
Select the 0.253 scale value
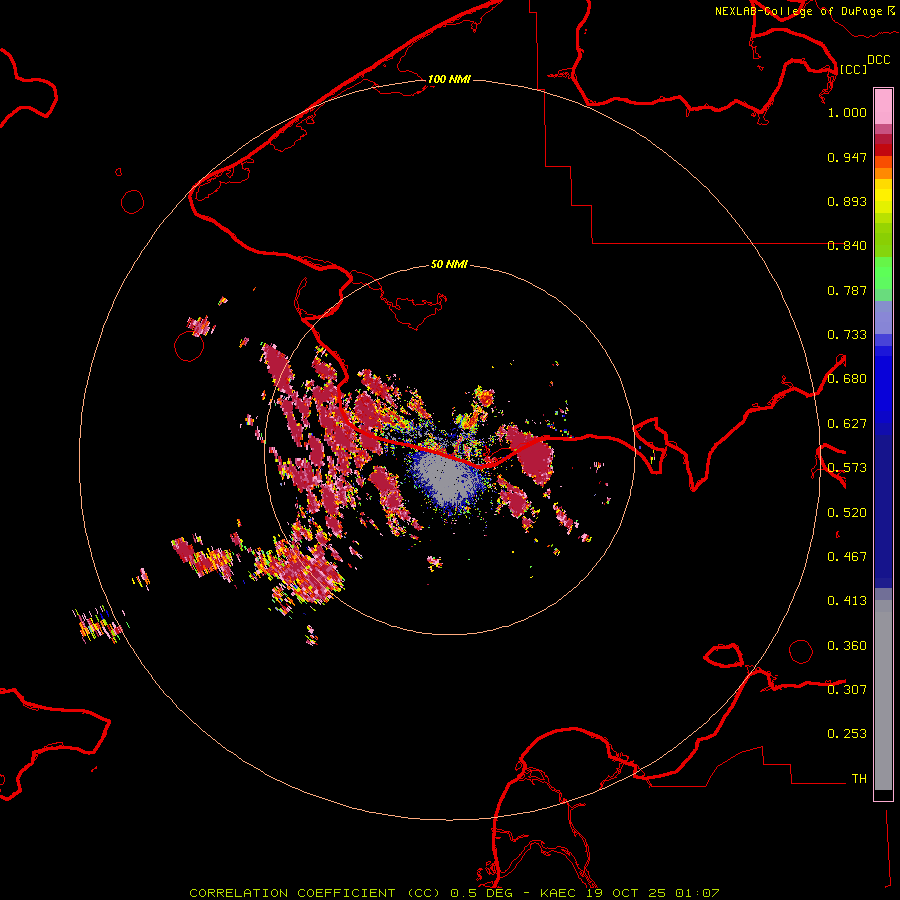click(847, 734)
